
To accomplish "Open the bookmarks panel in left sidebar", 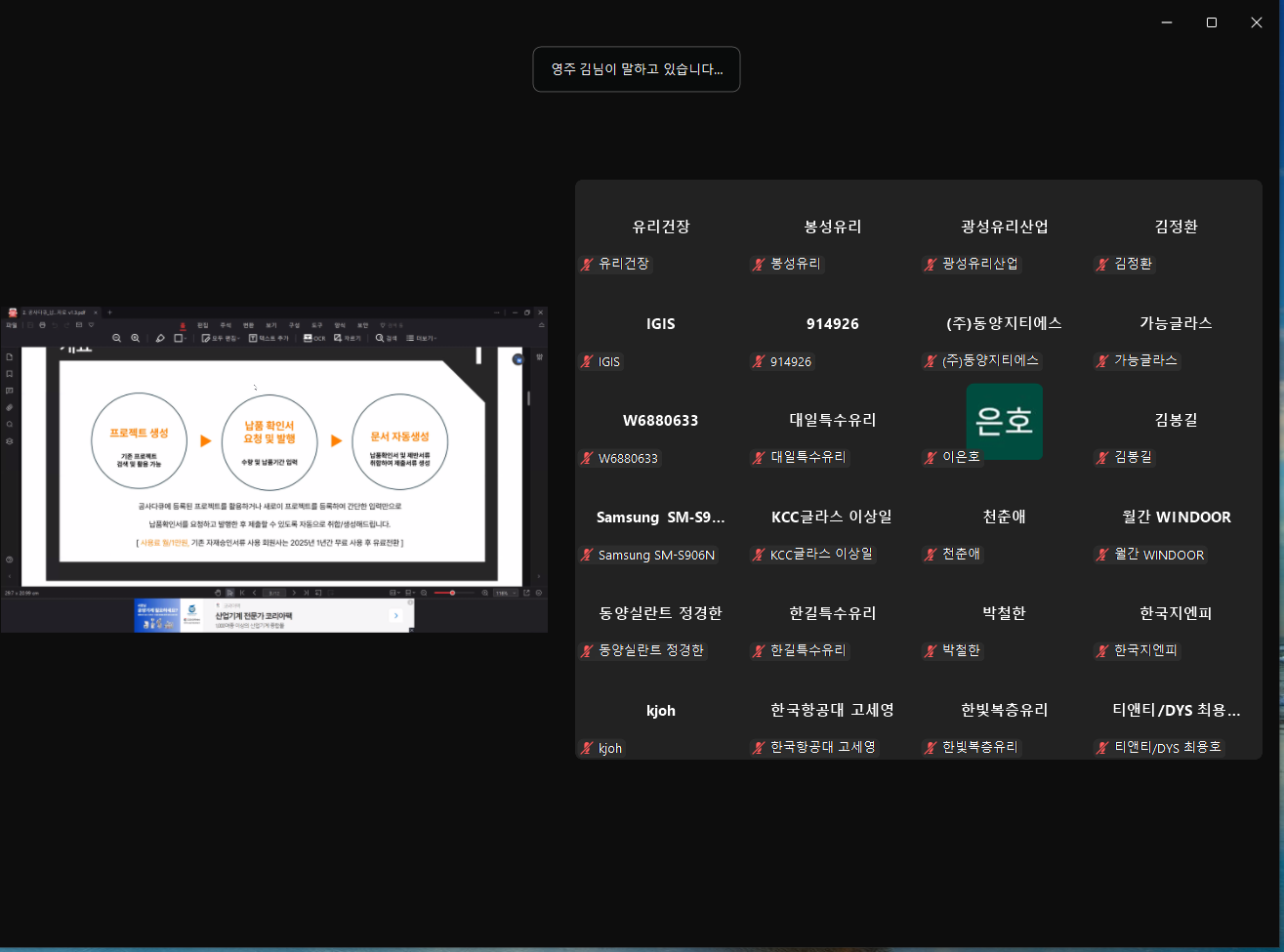I will pyautogui.click(x=10, y=374).
